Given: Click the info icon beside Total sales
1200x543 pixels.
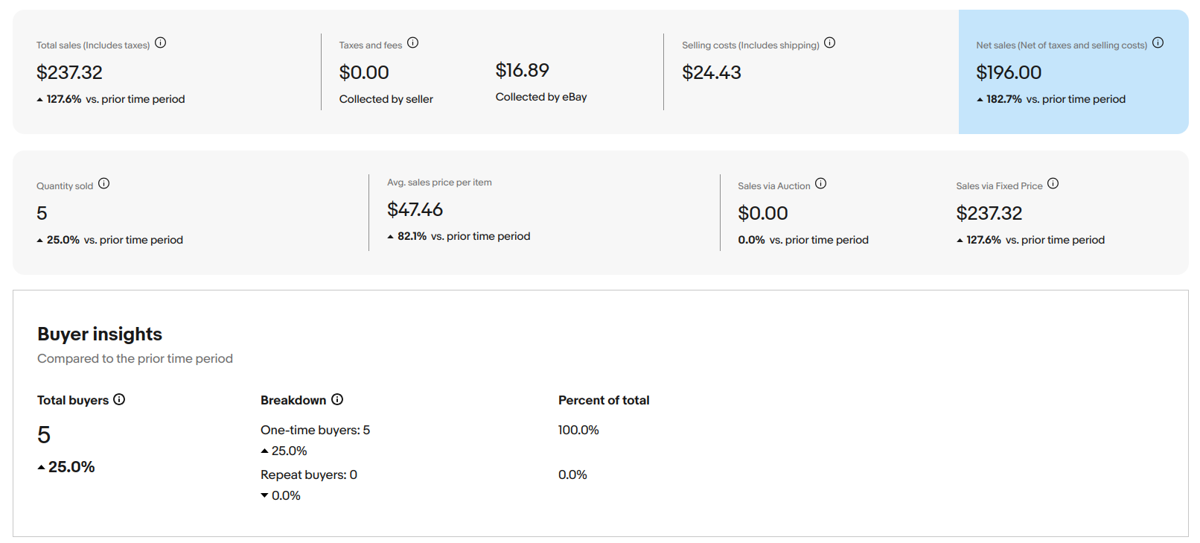Looking at the screenshot, I should [161, 43].
